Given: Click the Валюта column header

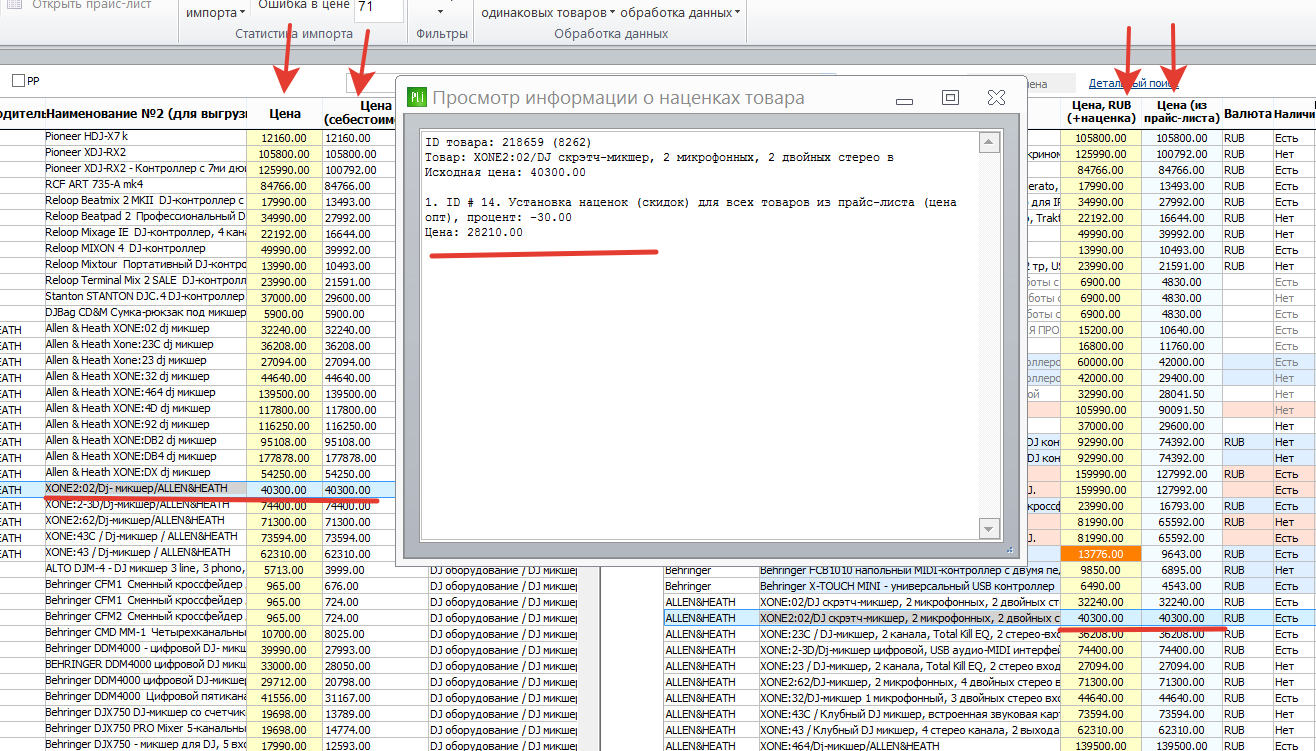Looking at the screenshot, I should click(x=1247, y=114).
